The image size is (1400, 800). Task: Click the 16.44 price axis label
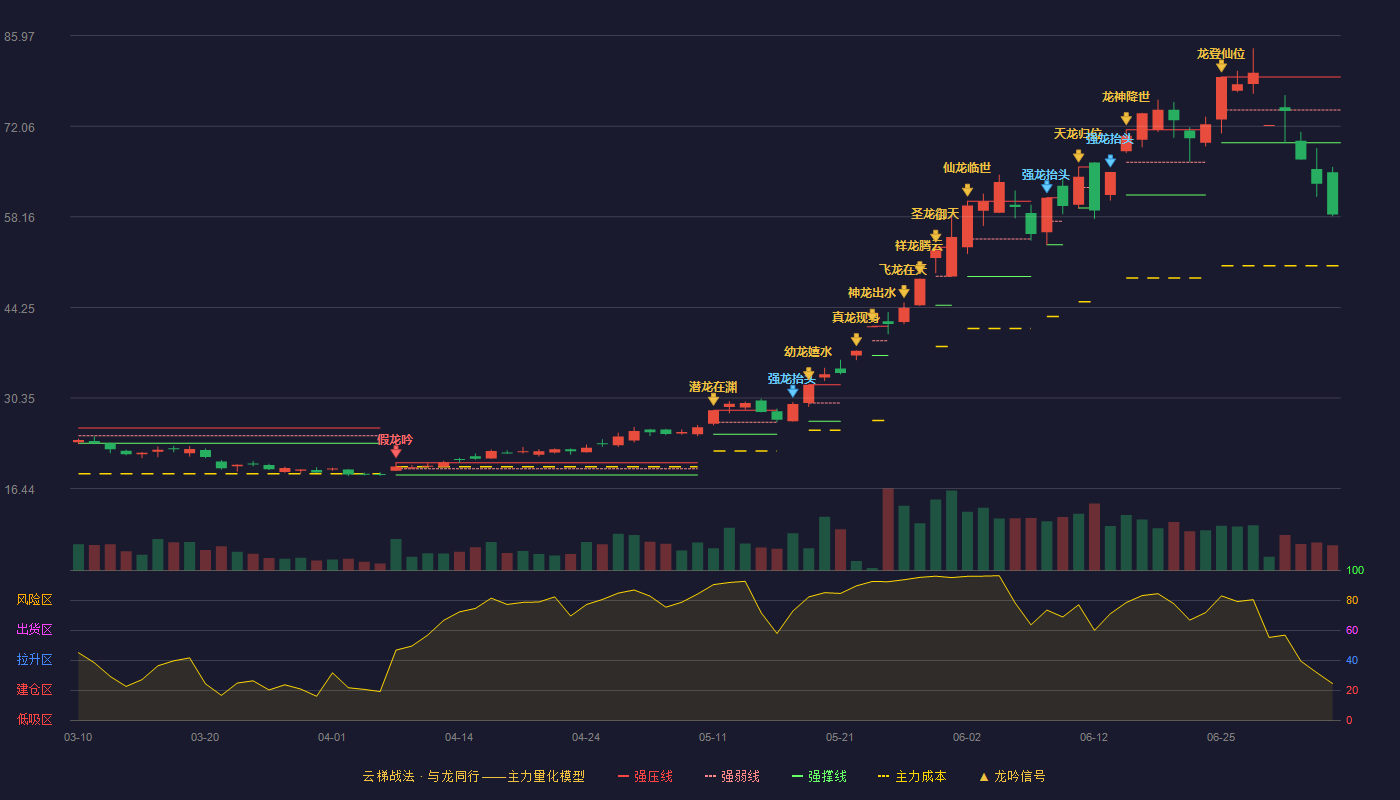(x=20, y=490)
